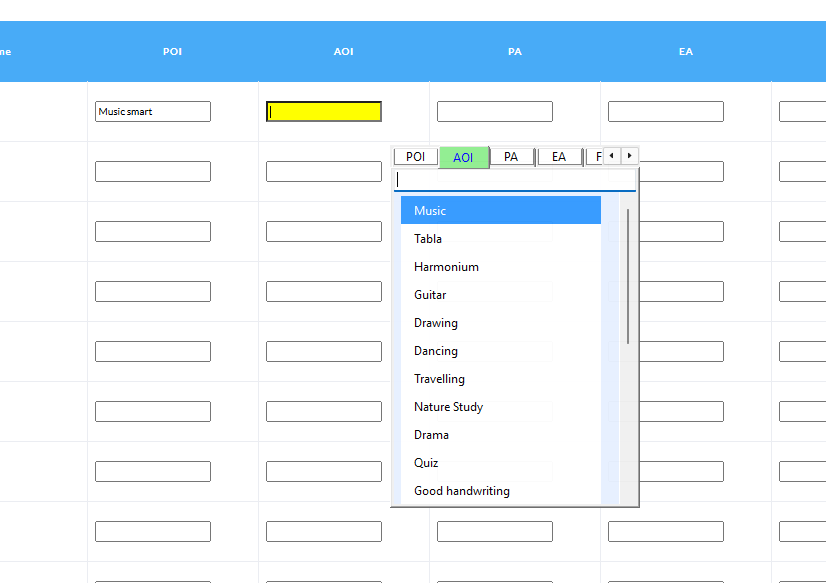Open the EA tab in the popup
This screenshot has height=583, width=826.
pos(559,156)
